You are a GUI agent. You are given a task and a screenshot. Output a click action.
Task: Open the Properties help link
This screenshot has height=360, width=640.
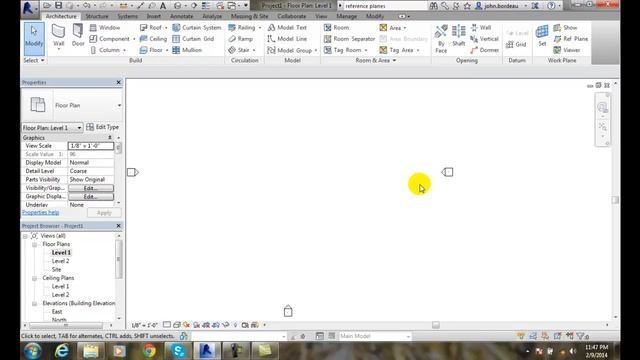(x=40, y=213)
